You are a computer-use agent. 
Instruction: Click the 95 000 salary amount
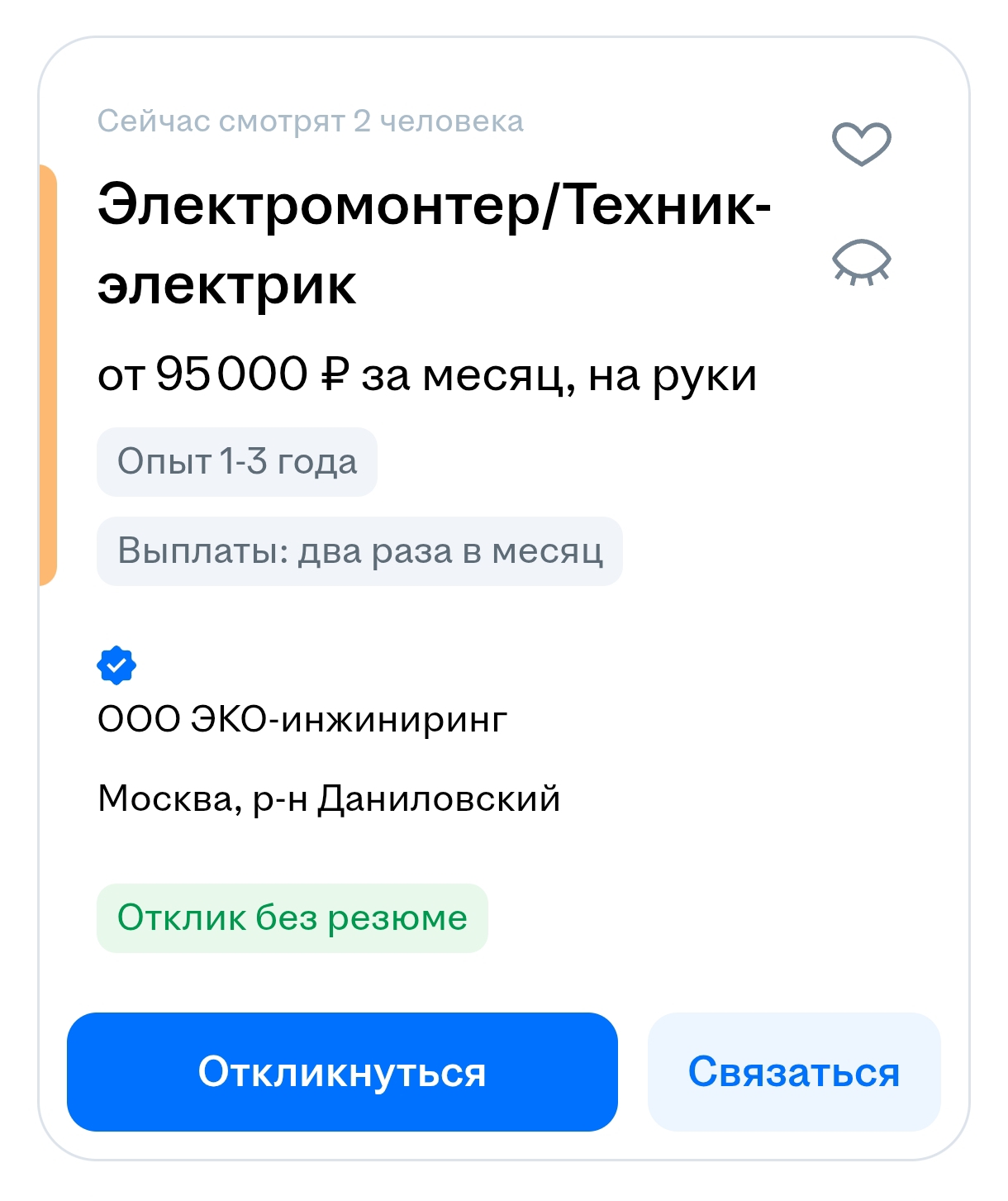(231, 374)
